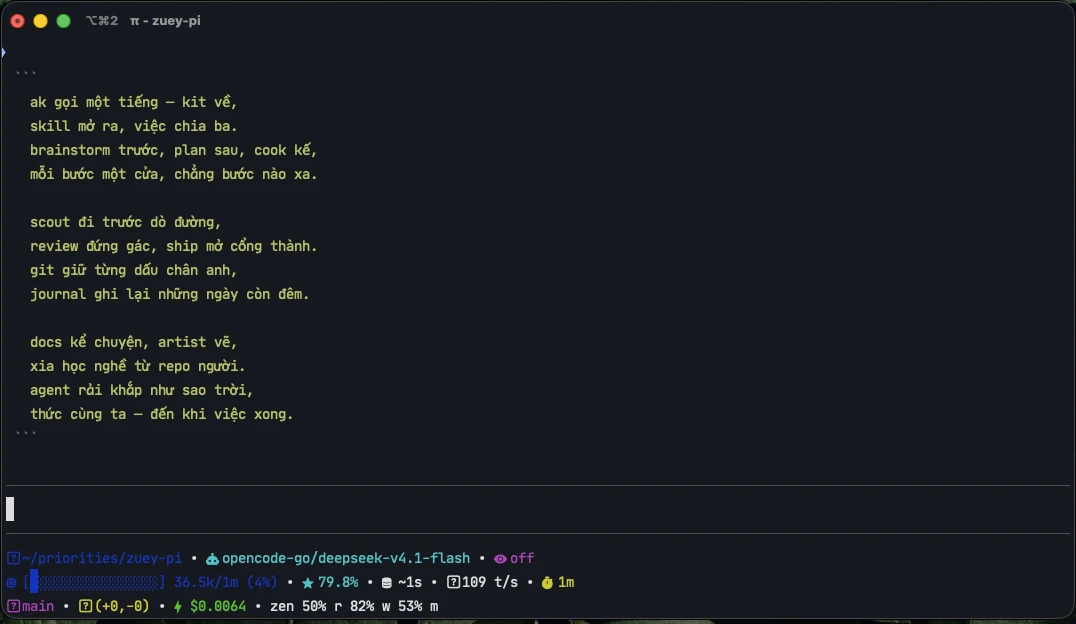Screen dimensions: 1076x624
Task: Click the boxed question-mark icon before 'main'
Action: [13, 607]
